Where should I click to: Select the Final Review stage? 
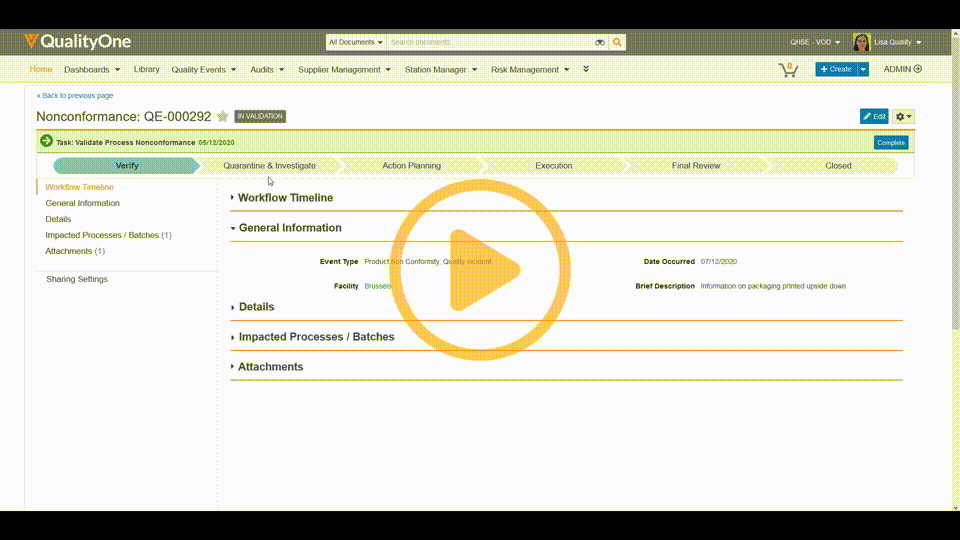(696, 166)
